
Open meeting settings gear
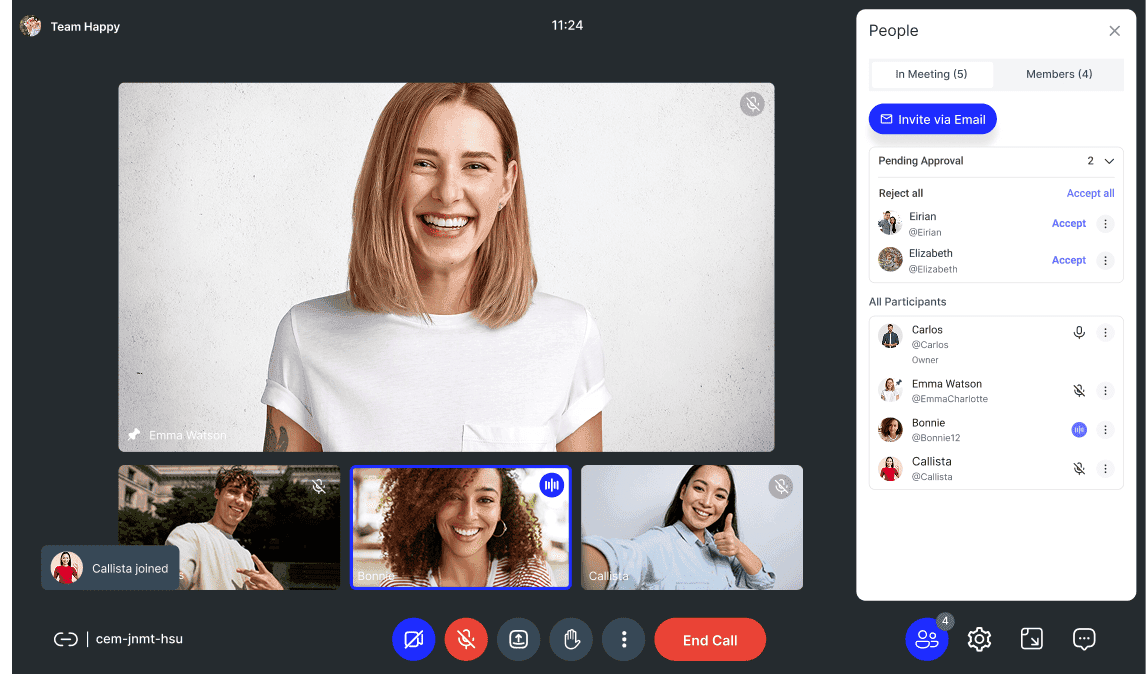(979, 639)
